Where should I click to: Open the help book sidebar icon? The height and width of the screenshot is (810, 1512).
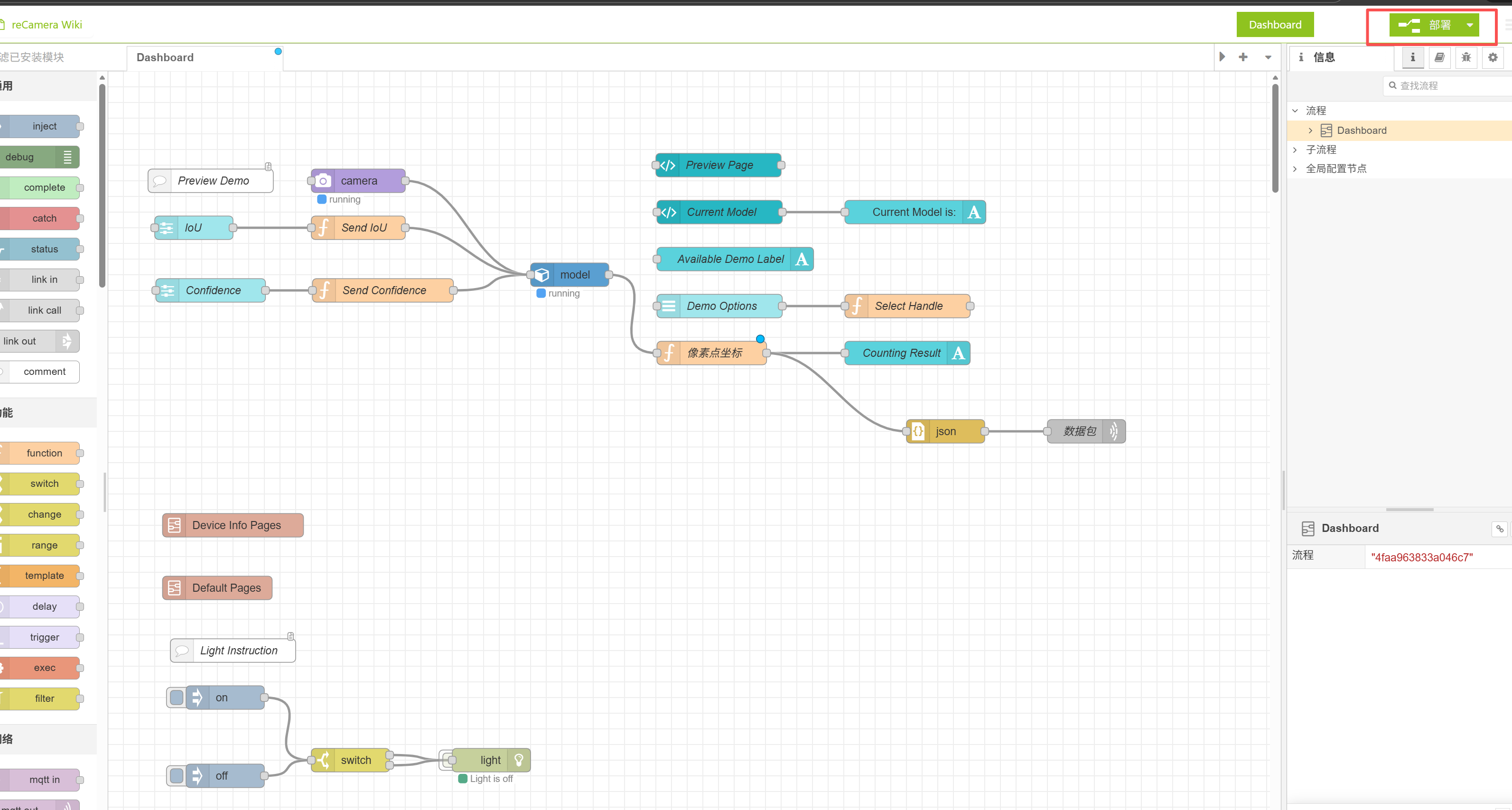(1439, 57)
